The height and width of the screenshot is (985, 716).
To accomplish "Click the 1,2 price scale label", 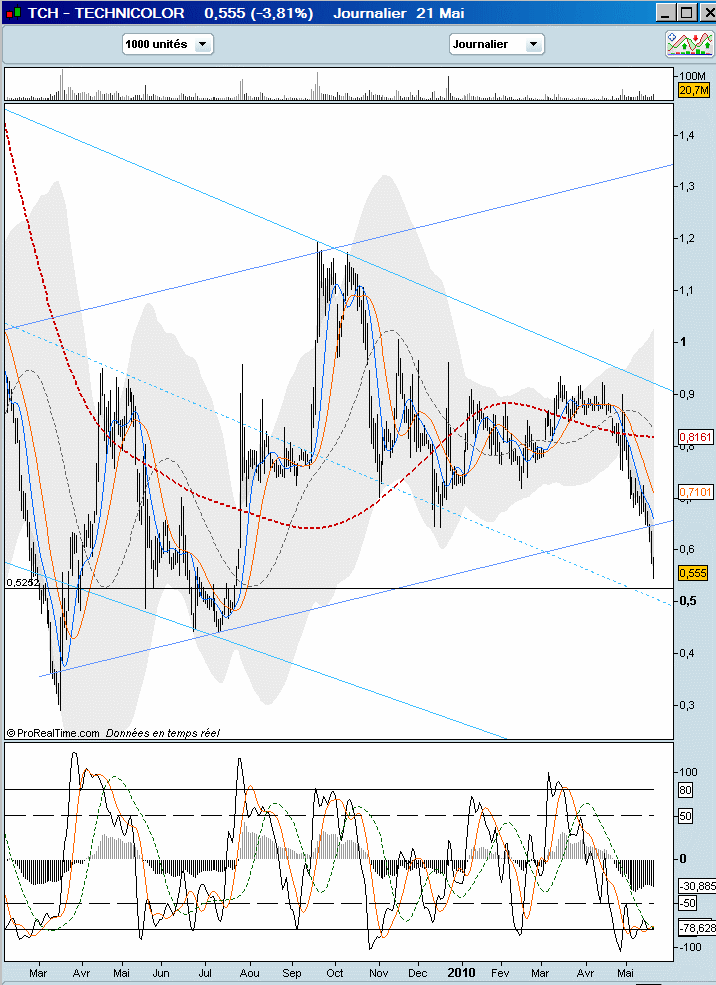I will click(x=686, y=238).
